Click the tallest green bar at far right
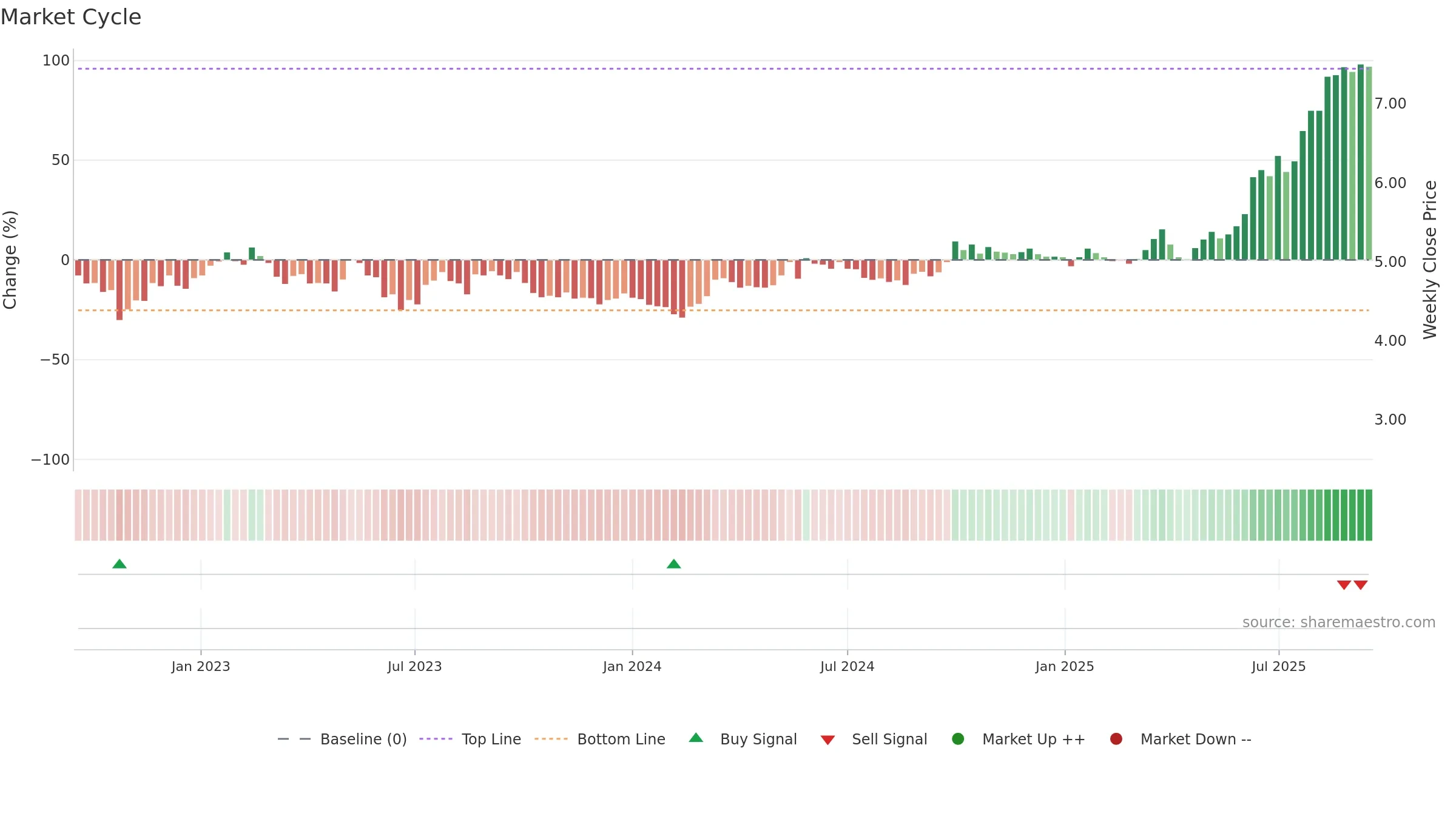Viewport: 1456px width, 819px height. click(1361, 162)
